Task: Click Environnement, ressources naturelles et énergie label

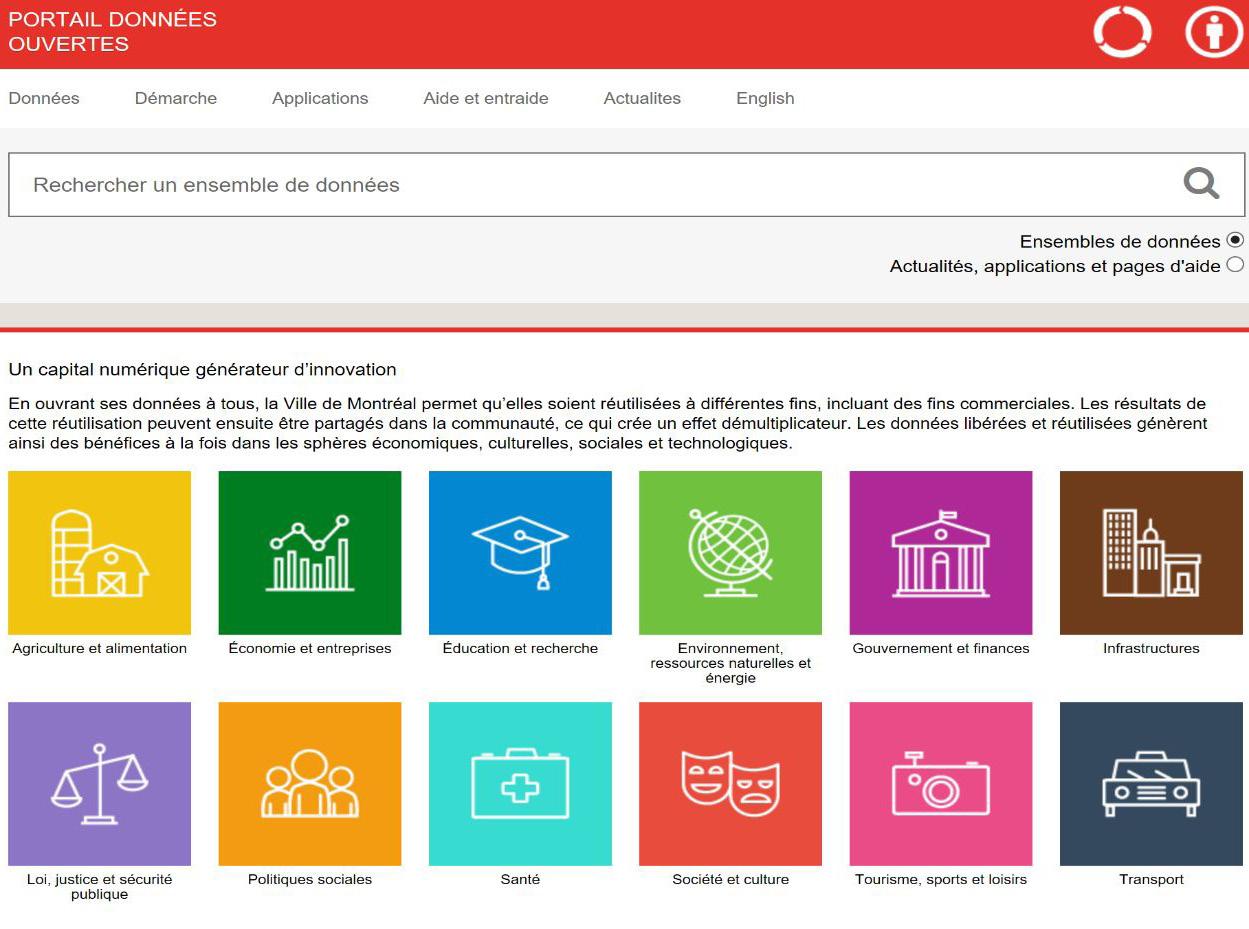Action: point(730,663)
